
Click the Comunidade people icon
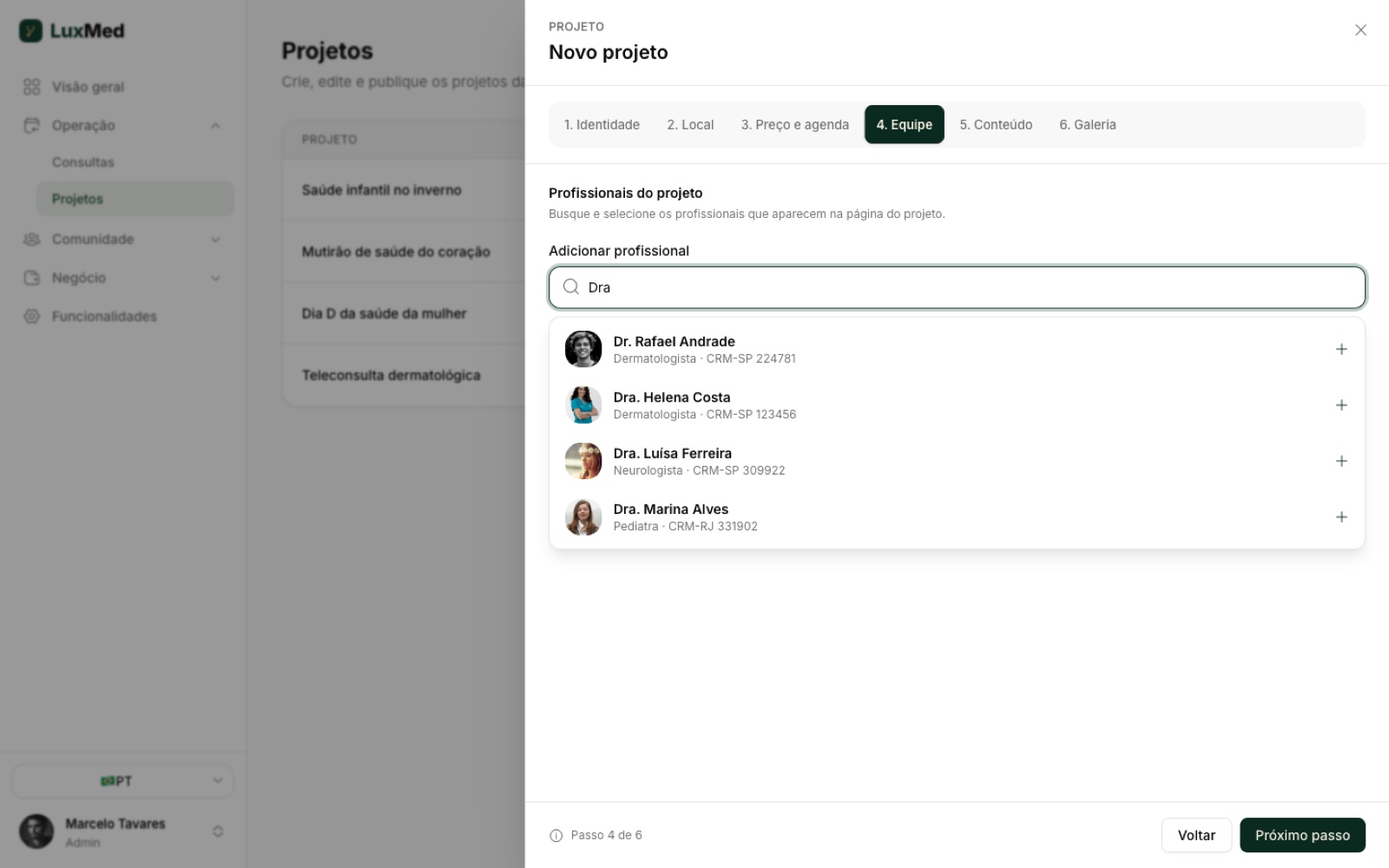click(x=32, y=239)
